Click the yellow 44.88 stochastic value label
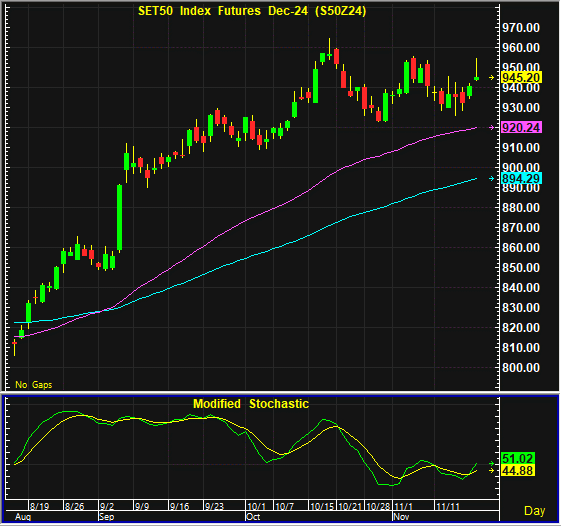The image size is (561, 526). tap(518, 471)
